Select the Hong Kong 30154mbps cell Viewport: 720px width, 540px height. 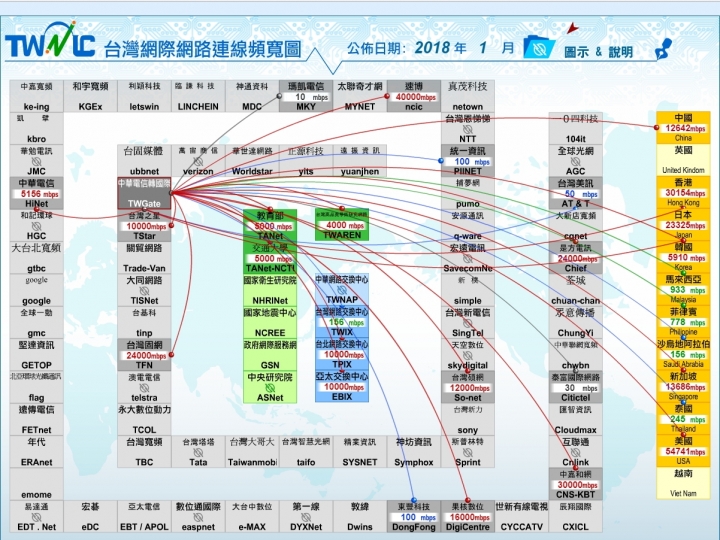pyautogui.click(x=683, y=192)
